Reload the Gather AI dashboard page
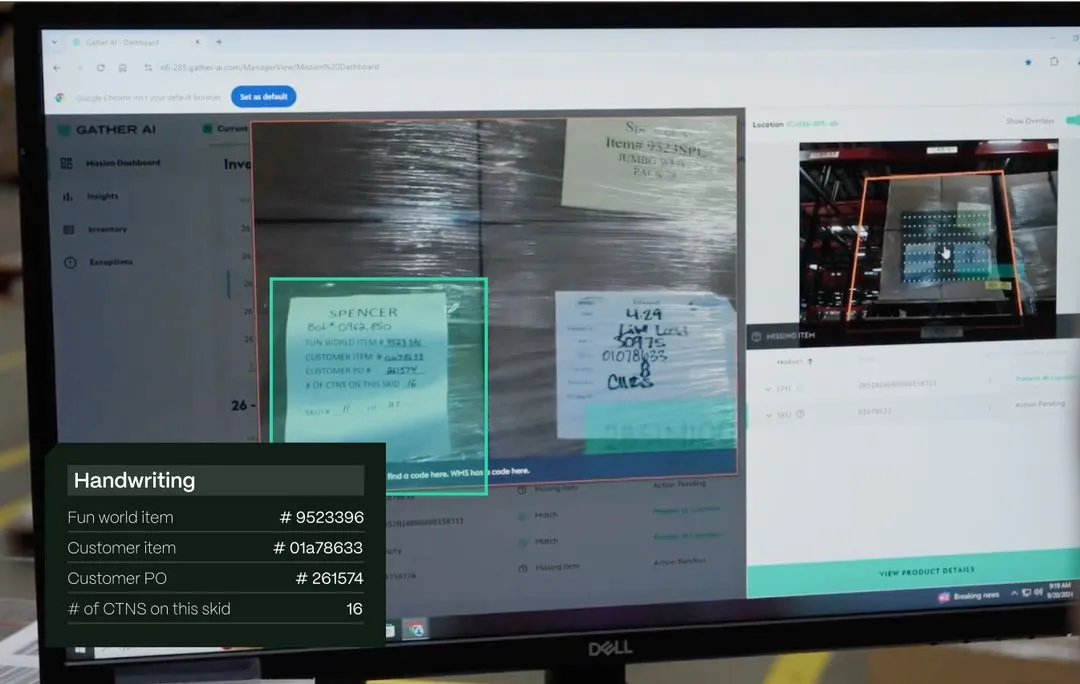Screen dimensions: 1080x684 [101, 68]
